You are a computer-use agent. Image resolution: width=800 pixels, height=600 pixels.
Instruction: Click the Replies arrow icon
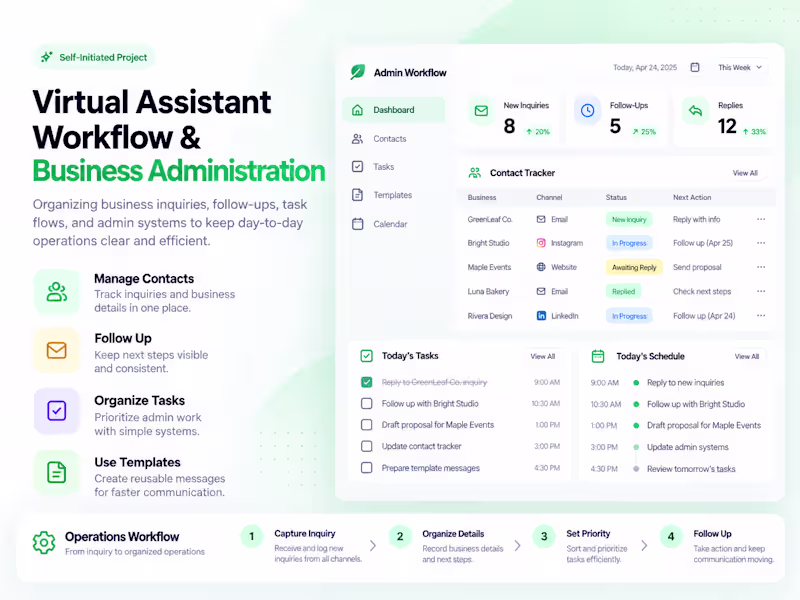tap(695, 111)
